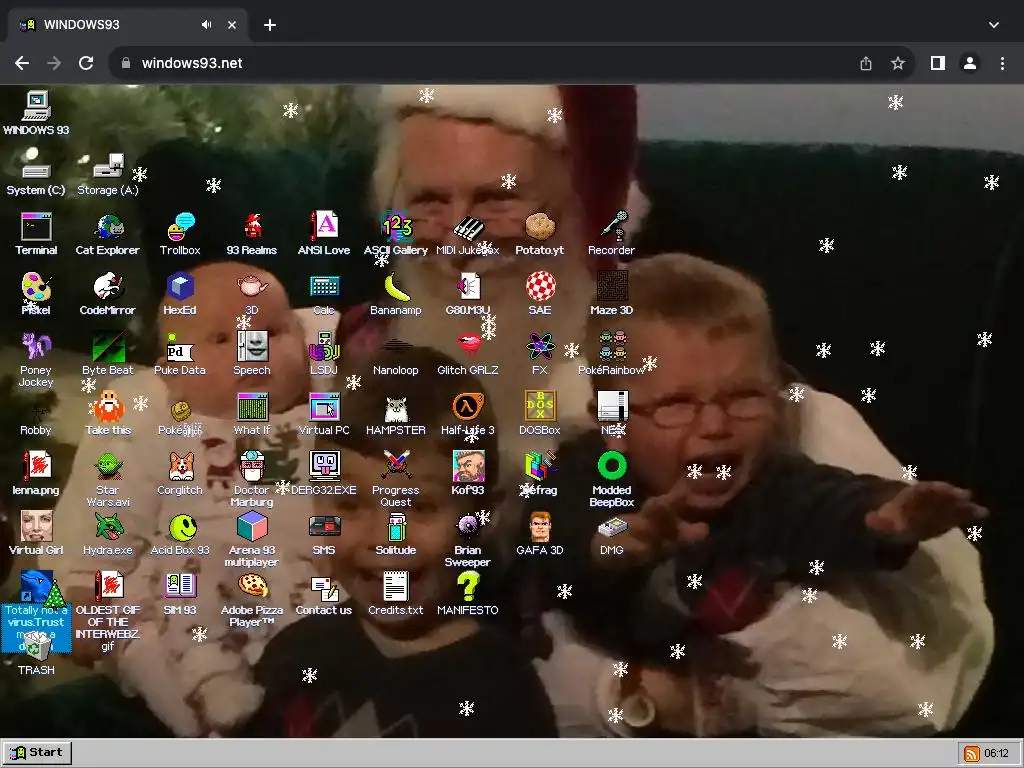Open a new browser tab
Viewport: 1024px width, 768px height.
(x=270, y=25)
